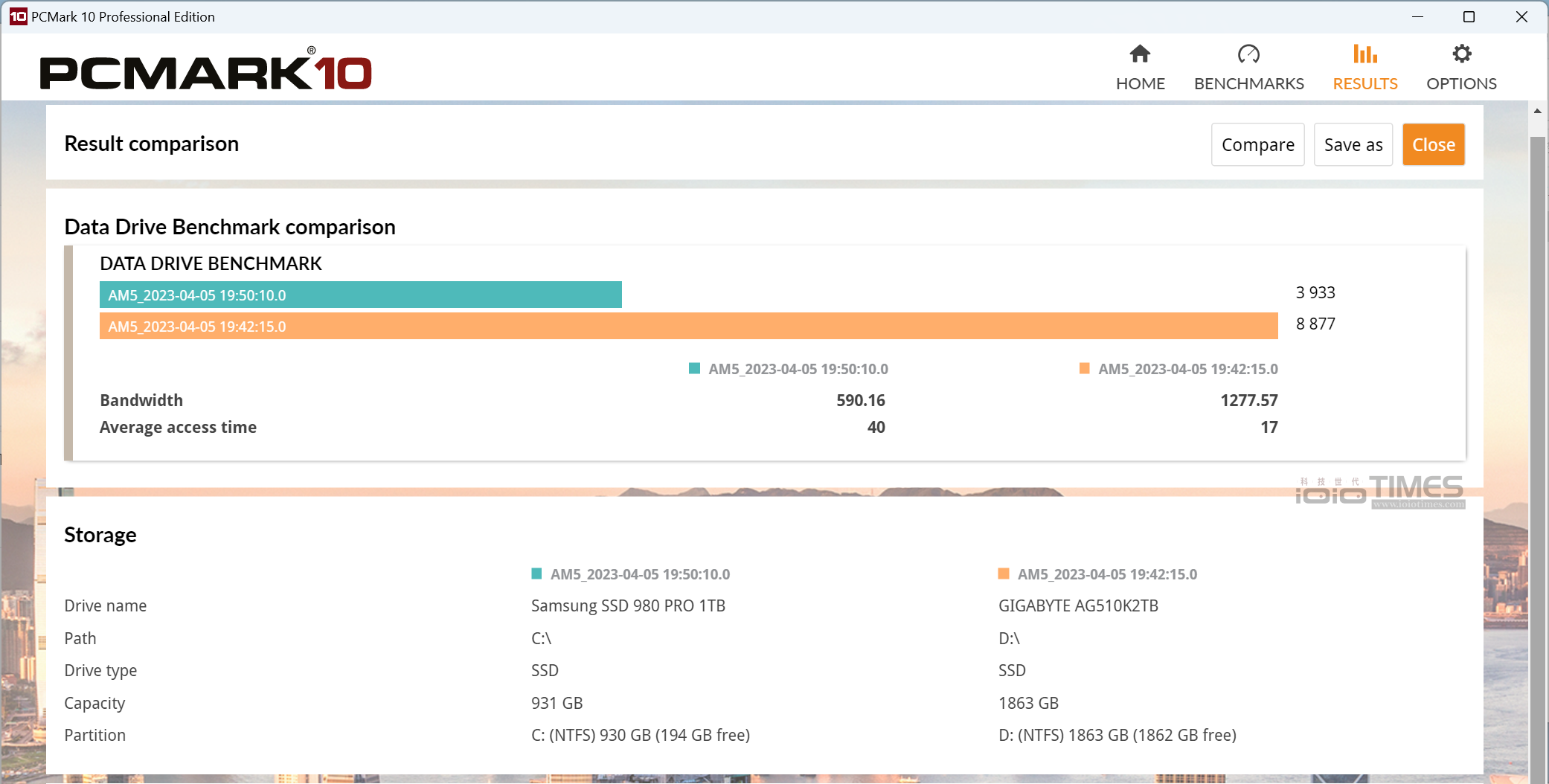The width and height of the screenshot is (1549, 784).
Task: Click Storage column header AM5_2023-04-05 19:42:15.0
Action: (1107, 574)
